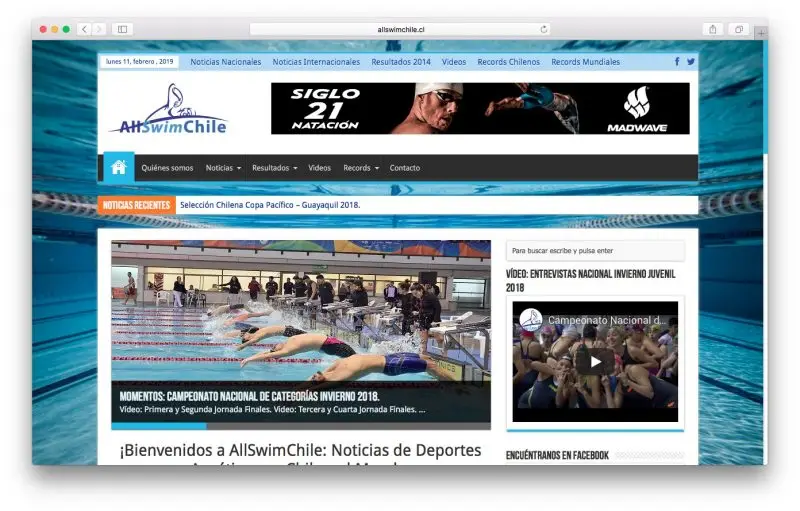Open Resultados 2014 top link

pyautogui.click(x=401, y=62)
